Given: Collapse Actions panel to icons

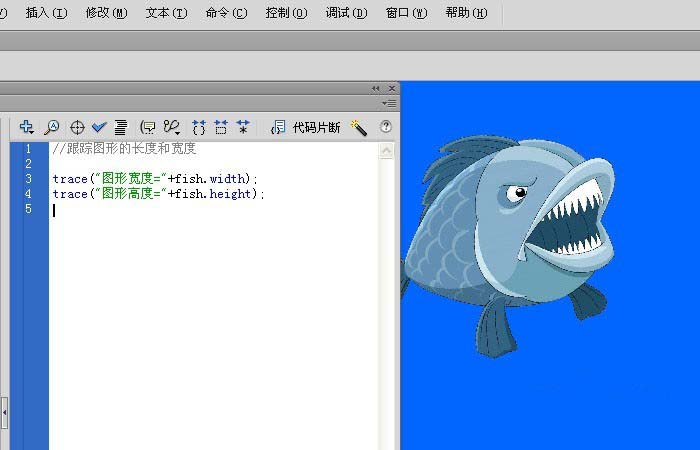Looking at the screenshot, I should [375, 88].
